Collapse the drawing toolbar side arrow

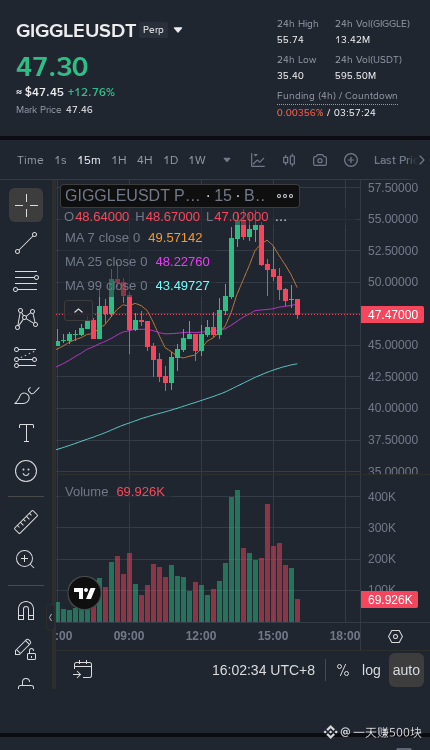pyautogui.click(x=50, y=618)
